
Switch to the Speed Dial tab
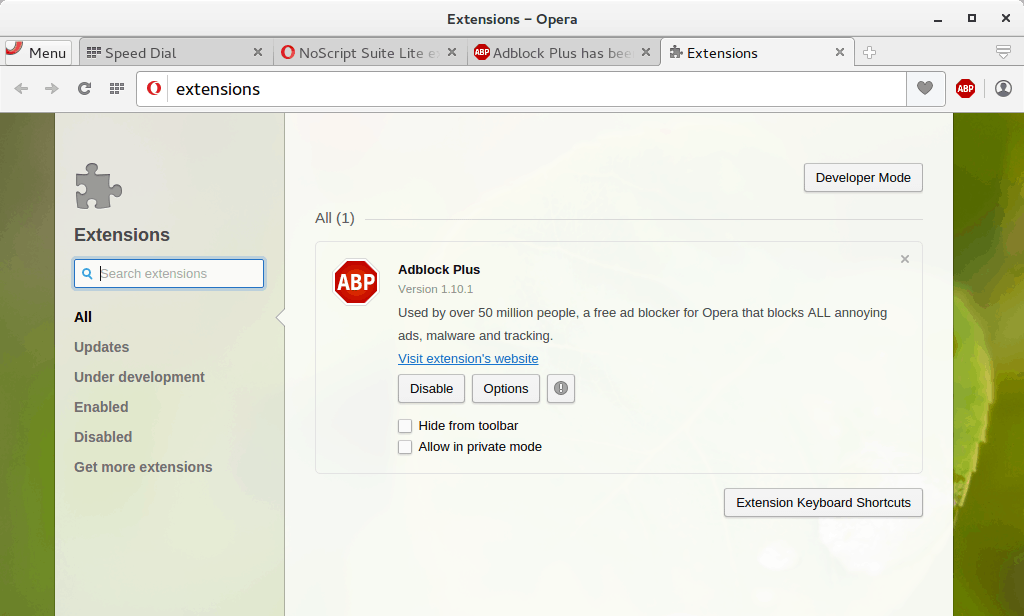point(174,52)
